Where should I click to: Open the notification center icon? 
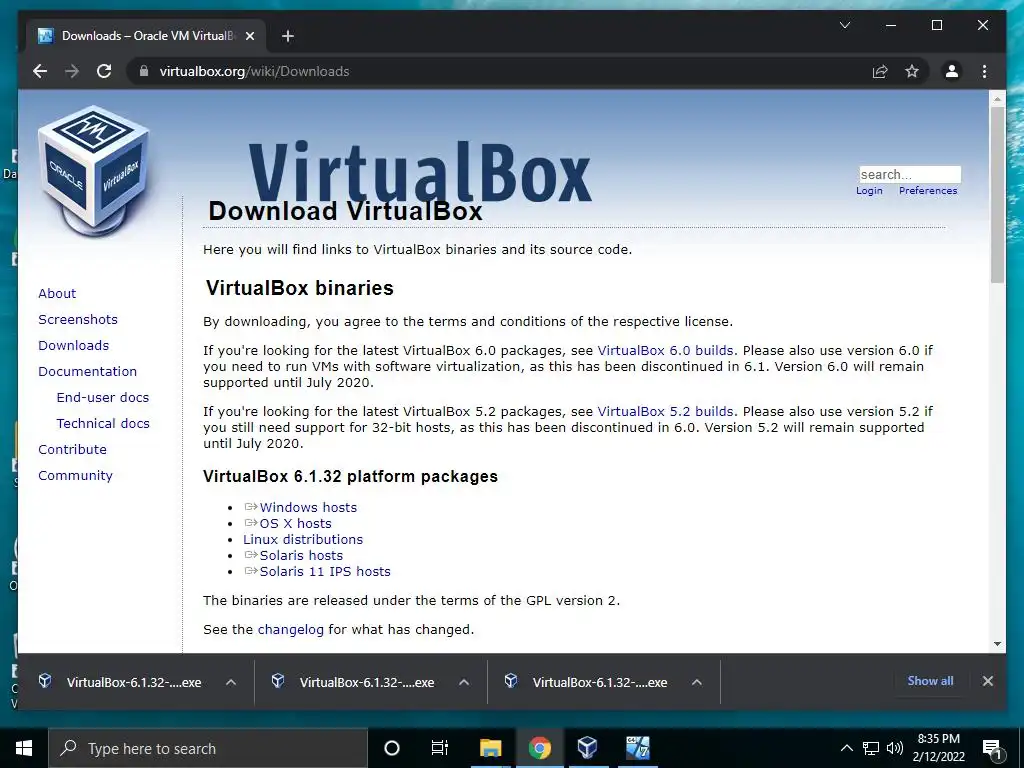[x=991, y=749]
